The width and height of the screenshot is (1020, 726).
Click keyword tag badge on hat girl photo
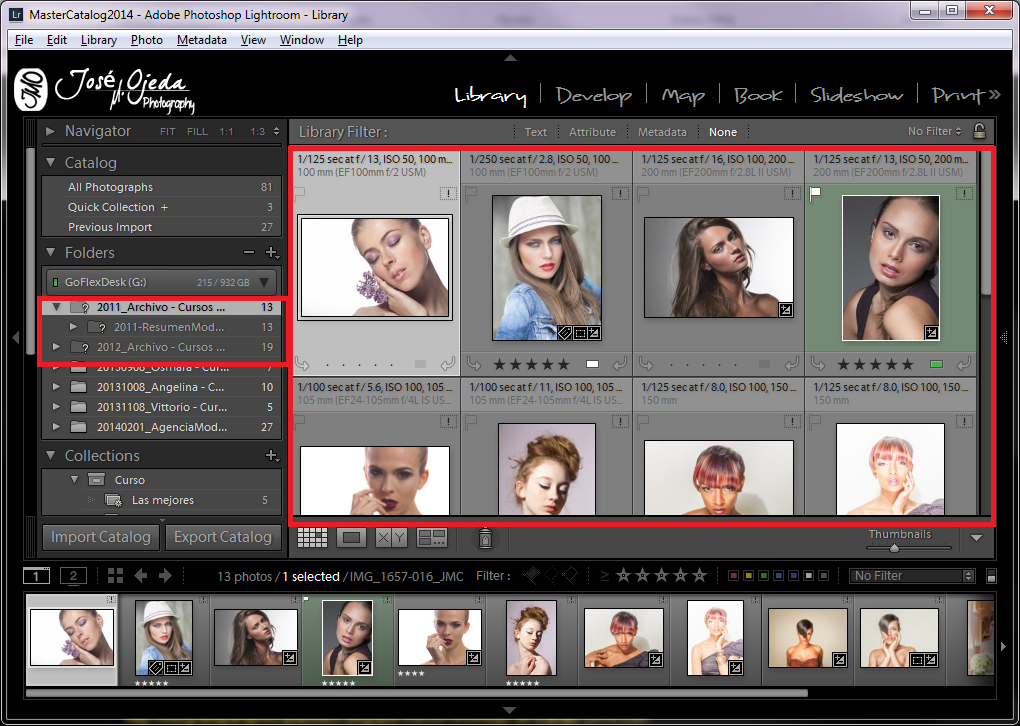pyautogui.click(x=564, y=333)
